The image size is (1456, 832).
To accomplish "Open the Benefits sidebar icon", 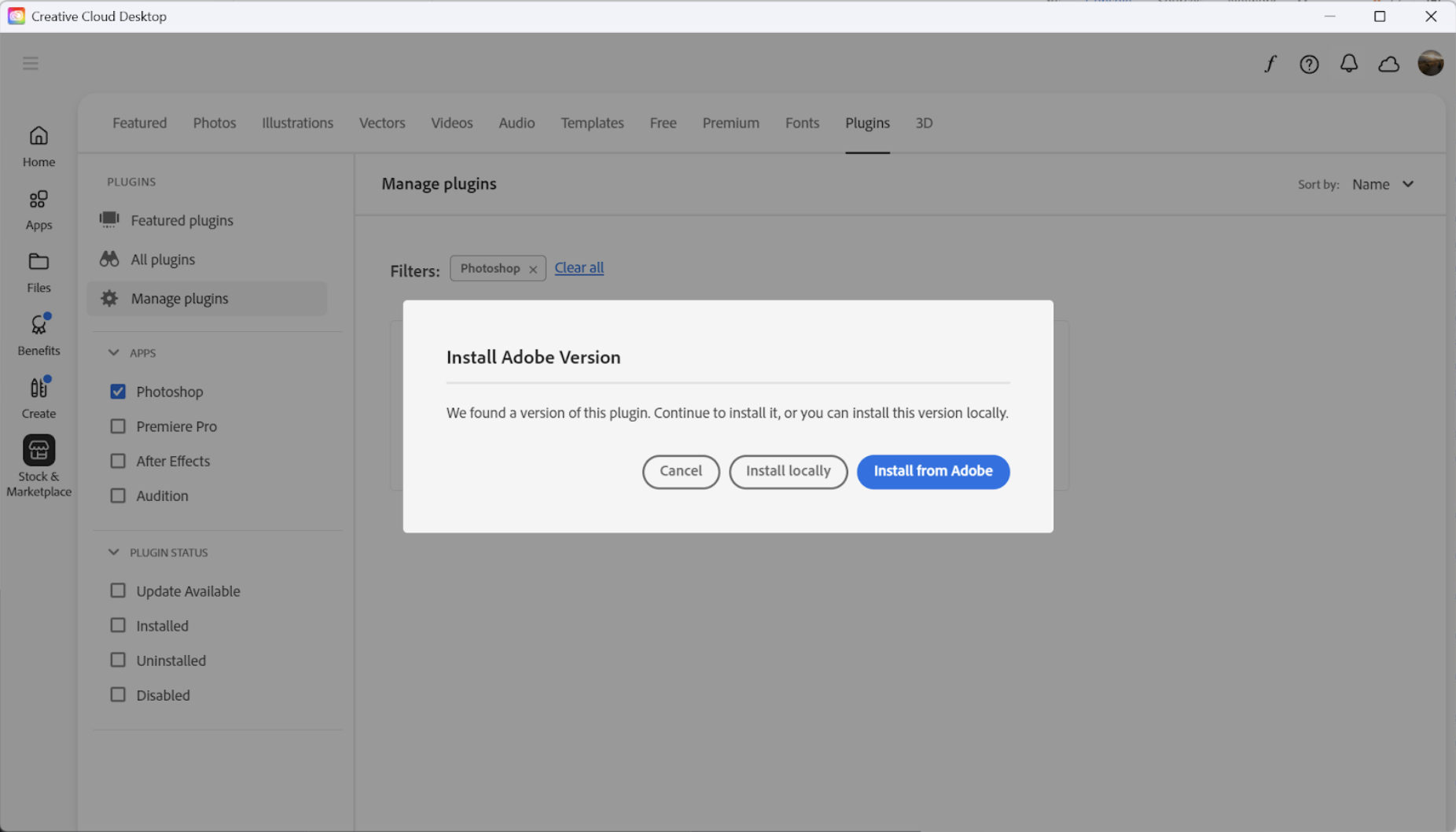I will (39, 335).
